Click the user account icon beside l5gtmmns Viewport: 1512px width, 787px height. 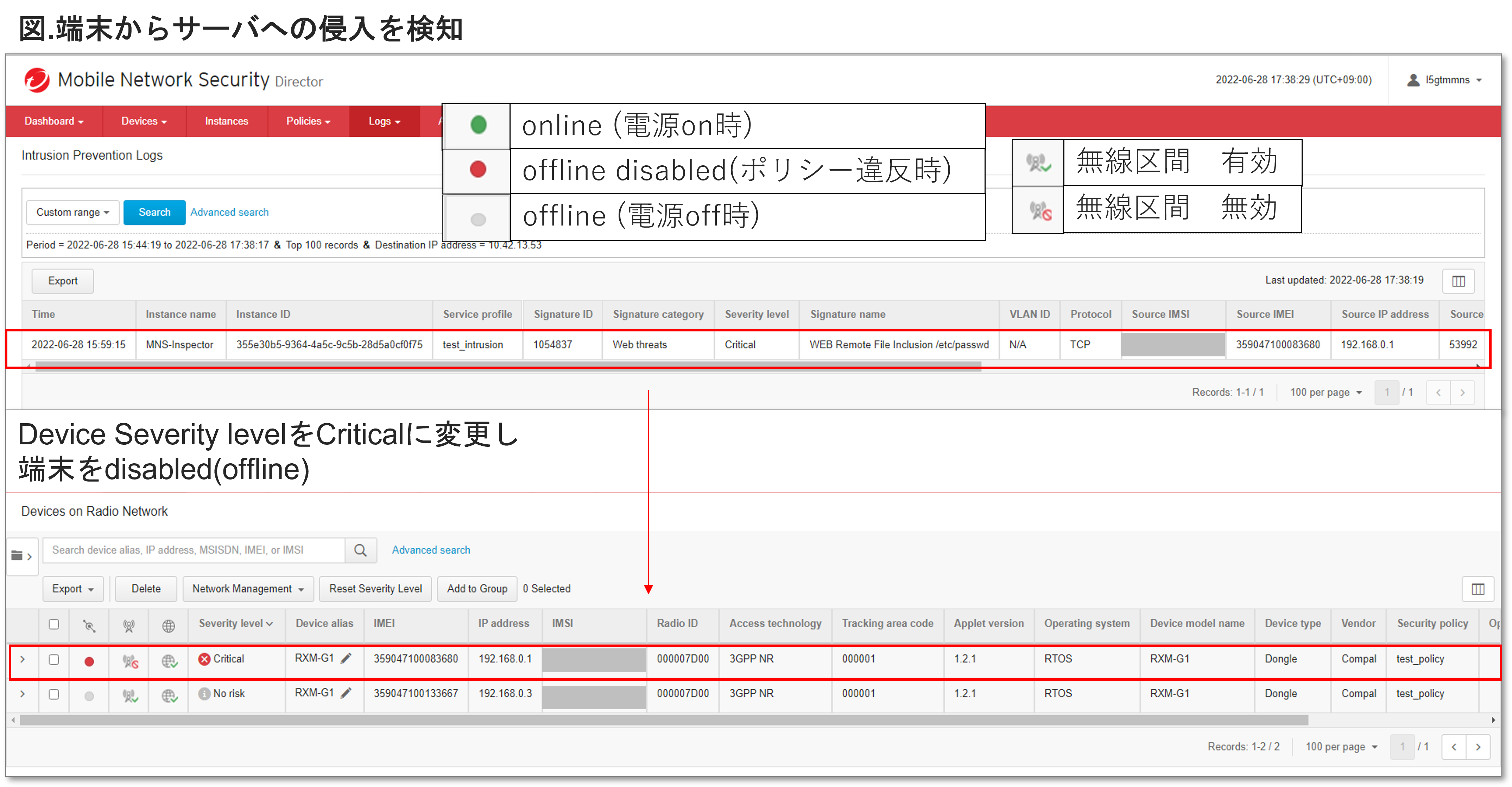[x=1413, y=80]
